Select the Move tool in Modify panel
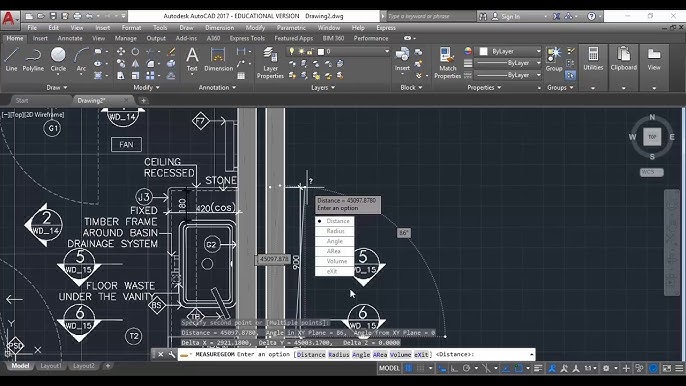The width and height of the screenshot is (686, 386). 121,52
